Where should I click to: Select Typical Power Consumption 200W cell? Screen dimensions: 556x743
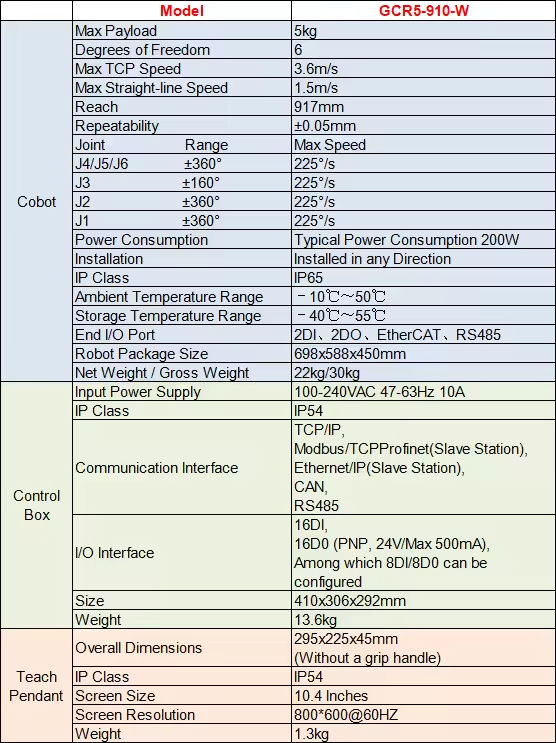click(423, 240)
